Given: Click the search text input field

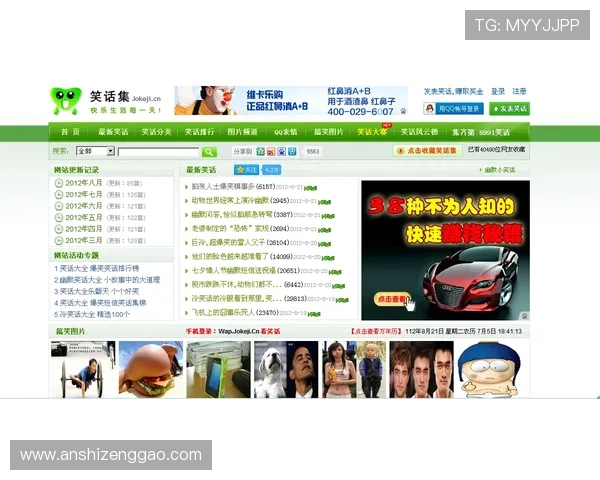Looking at the screenshot, I should click(158, 152).
